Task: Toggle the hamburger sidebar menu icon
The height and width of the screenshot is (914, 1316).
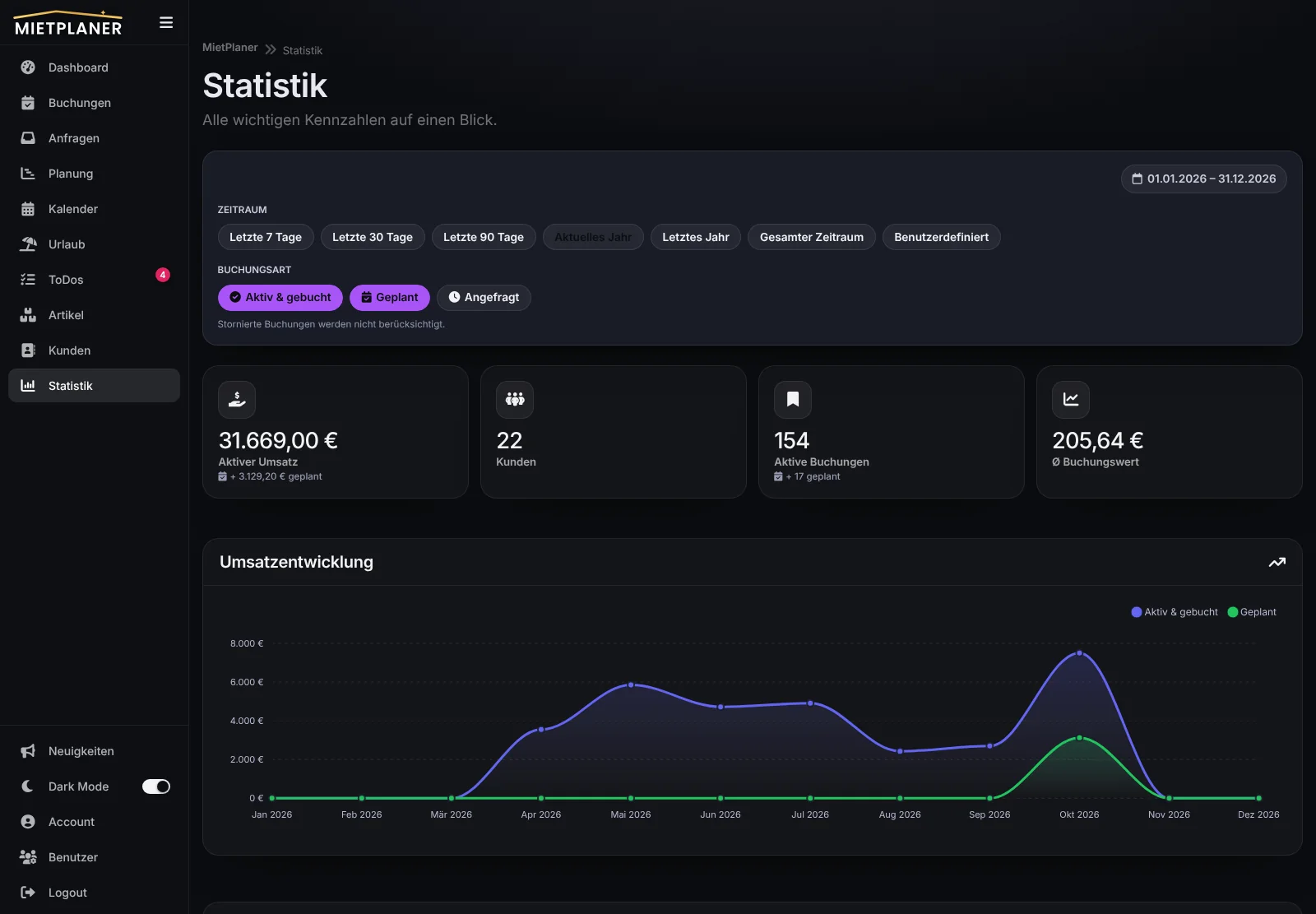Action: pos(166,23)
